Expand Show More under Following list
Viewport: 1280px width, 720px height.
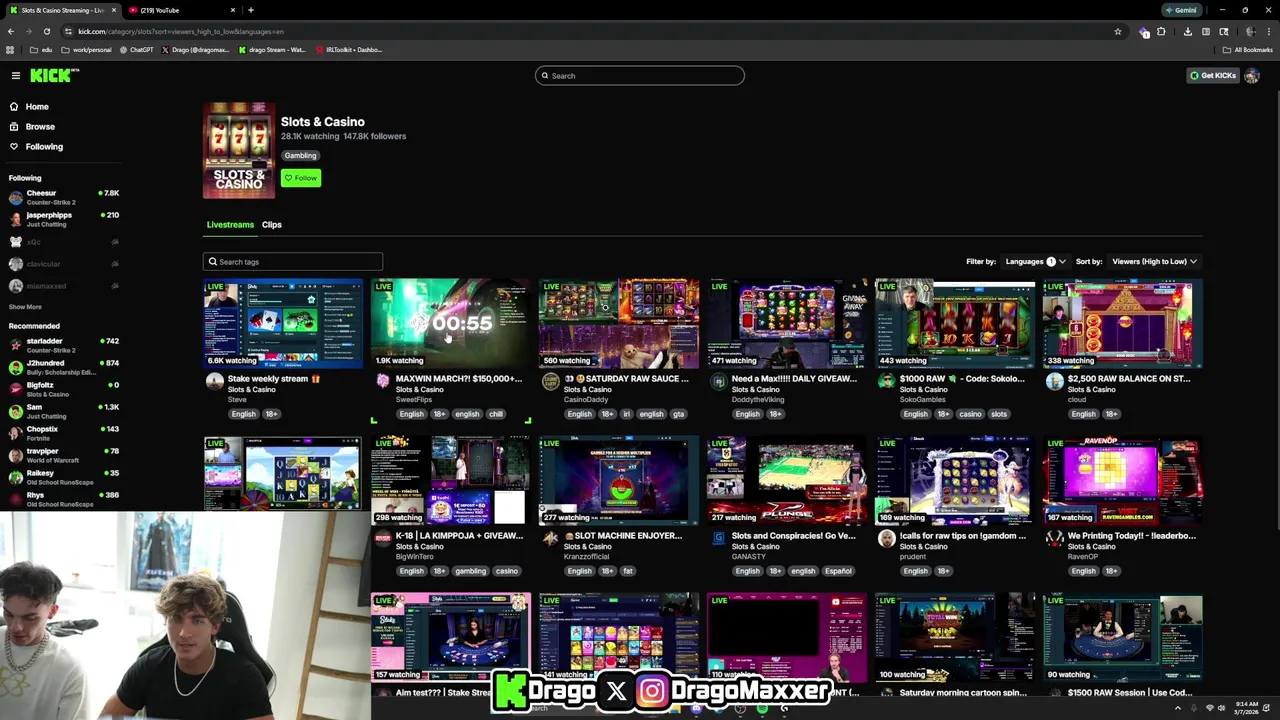25,307
